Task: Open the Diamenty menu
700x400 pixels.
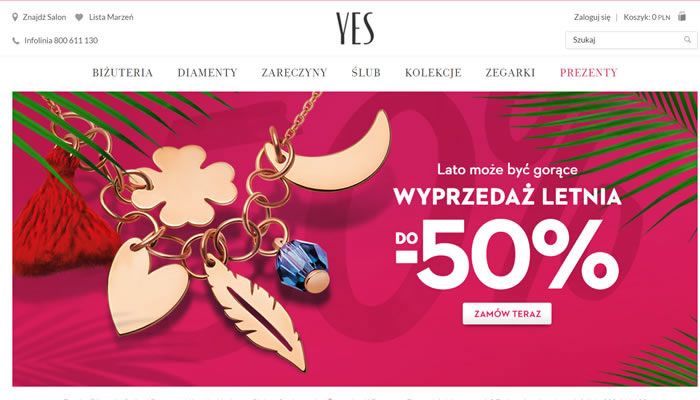Action: point(208,72)
